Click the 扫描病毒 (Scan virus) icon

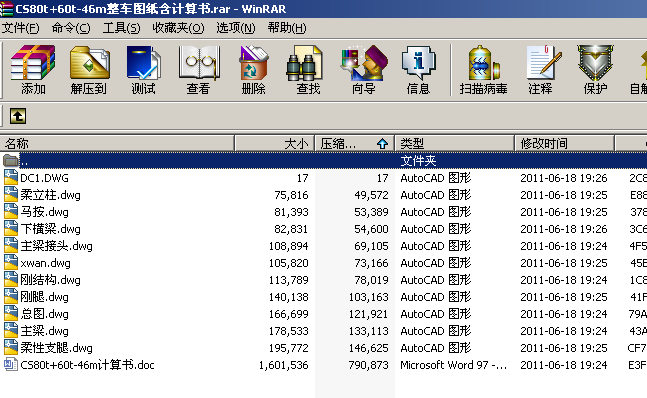pyautogui.click(x=483, y=69)
